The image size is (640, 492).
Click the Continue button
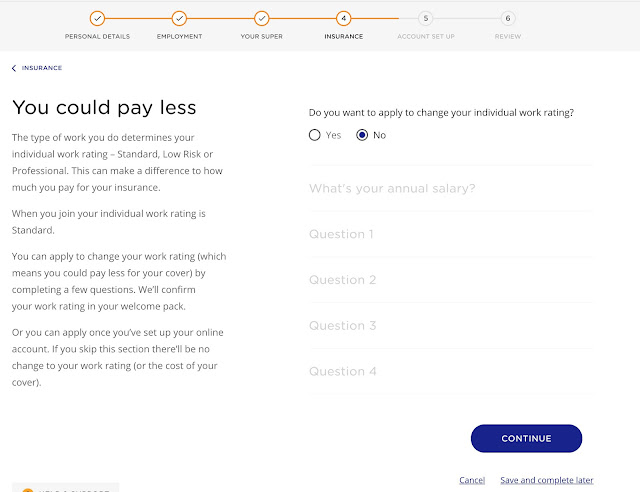pyautogui.click(x=526, y=438)
